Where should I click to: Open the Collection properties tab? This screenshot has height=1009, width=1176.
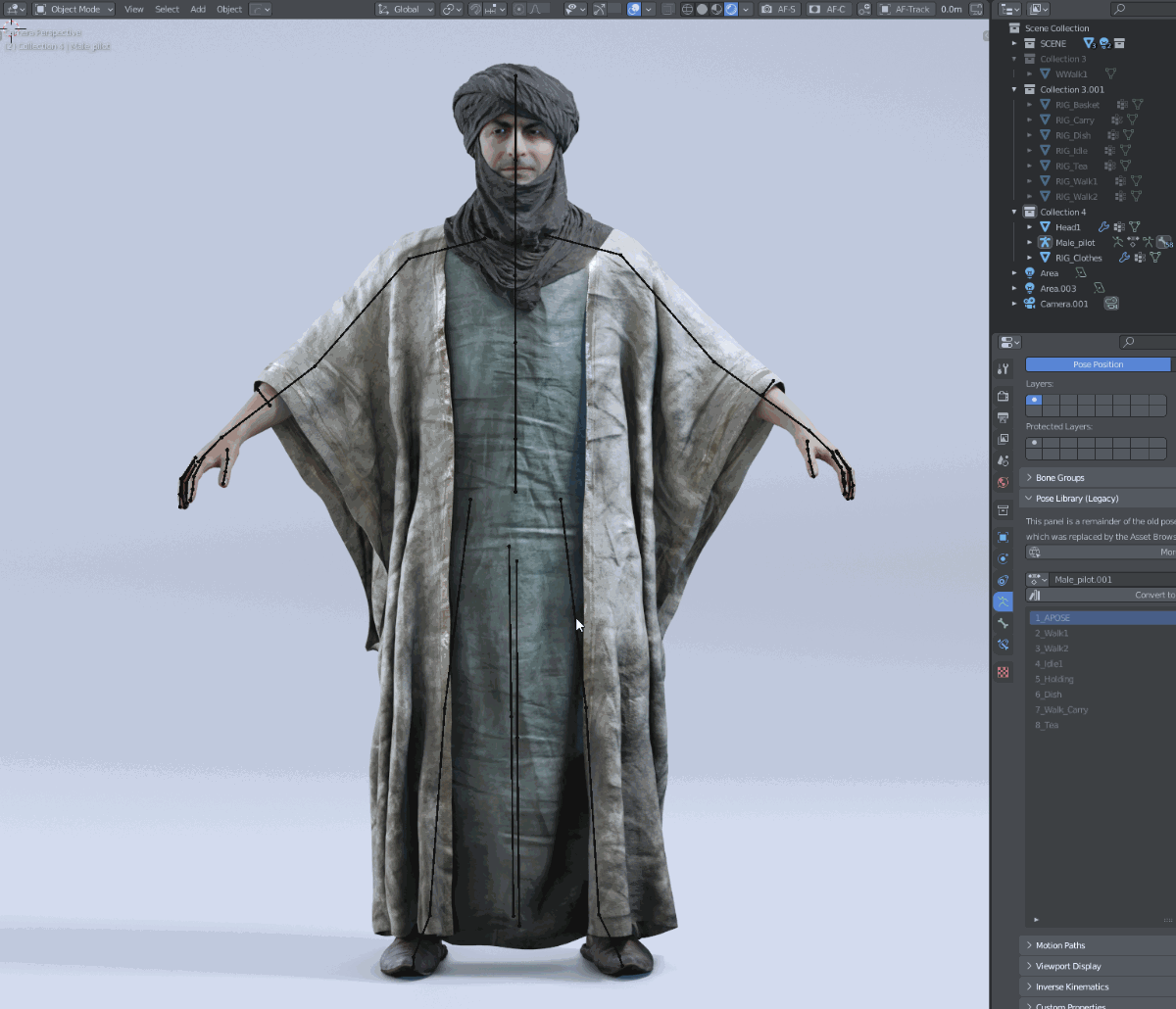point(1003,510)
